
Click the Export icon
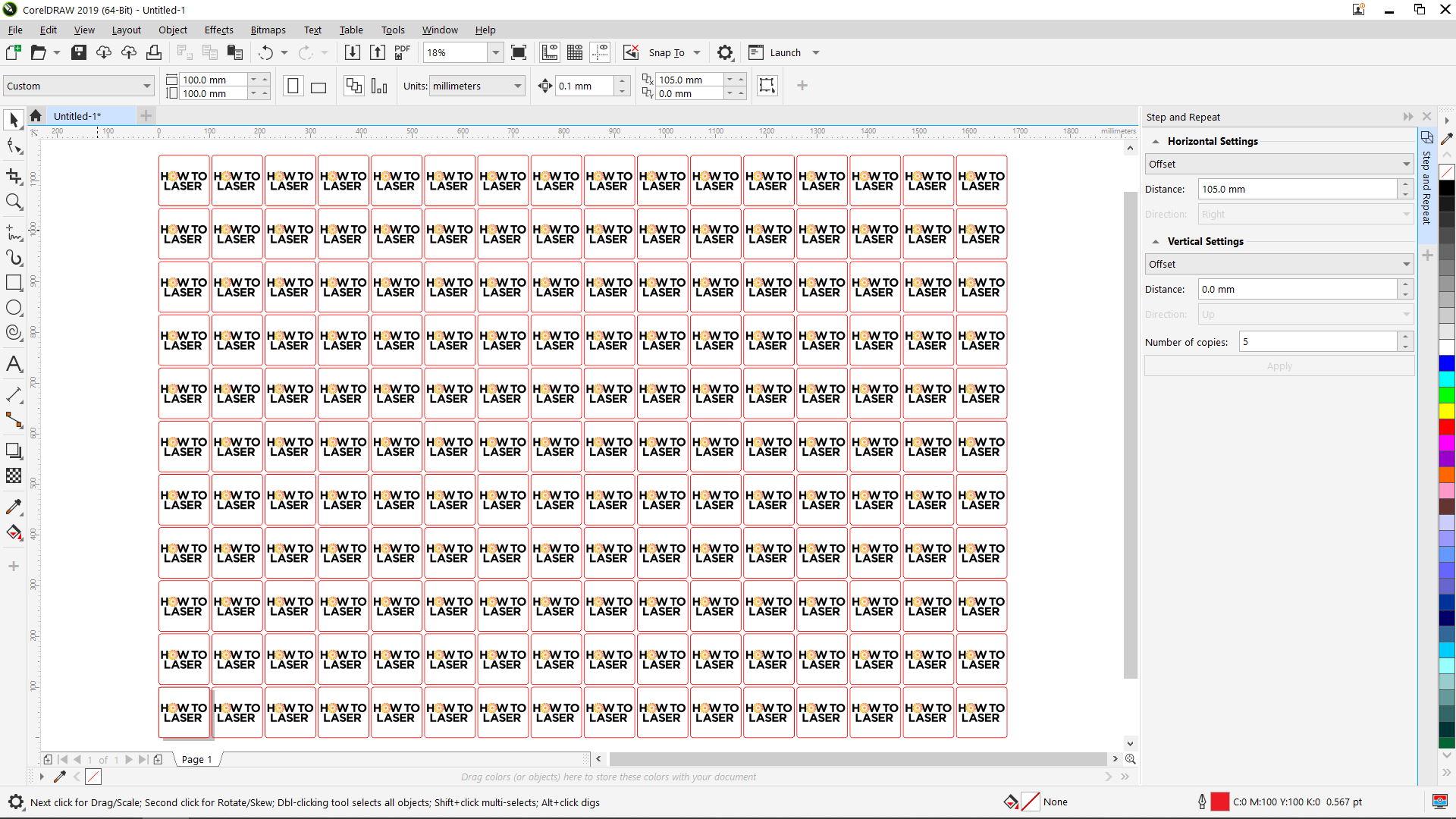point(378,52)
